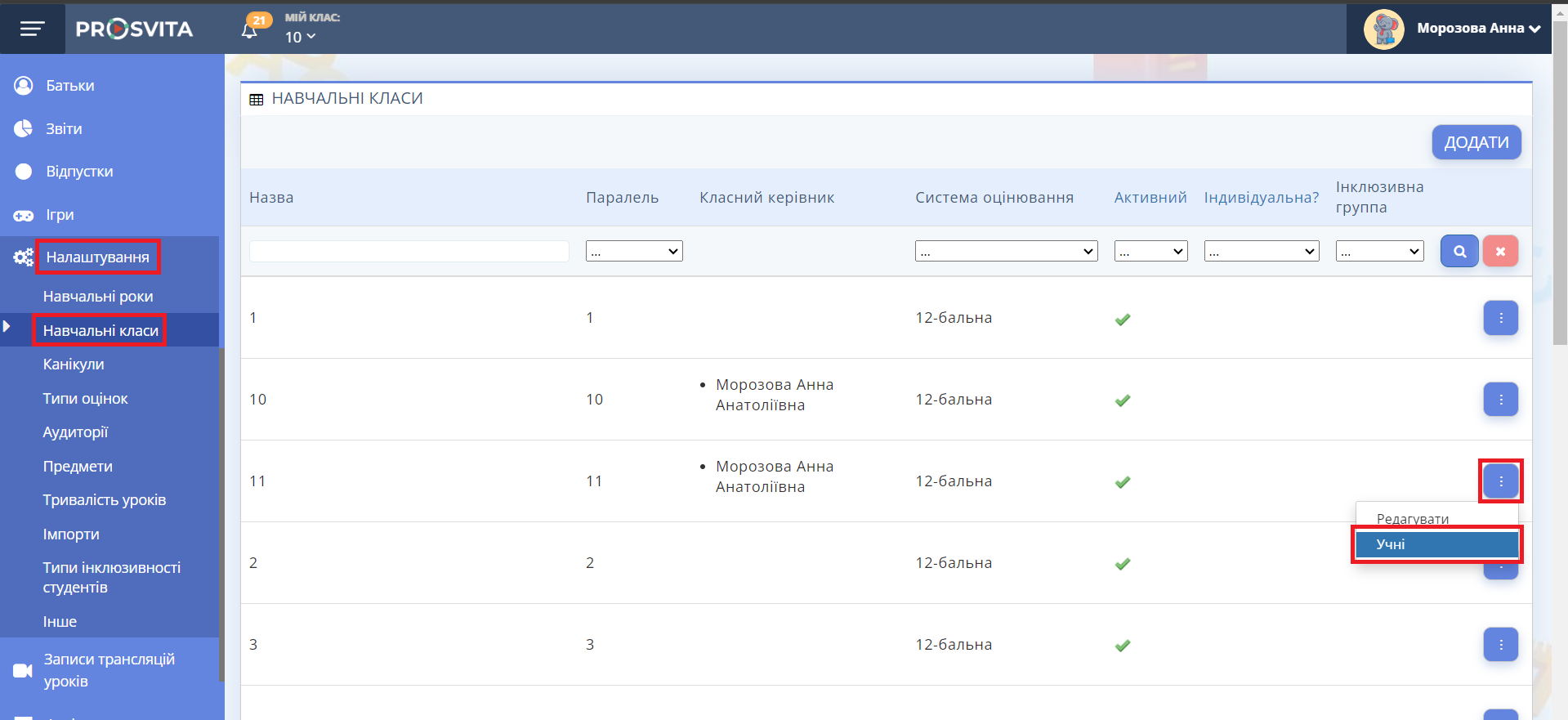
Task: Open the notifications bell icon
Action: point(250,31)
